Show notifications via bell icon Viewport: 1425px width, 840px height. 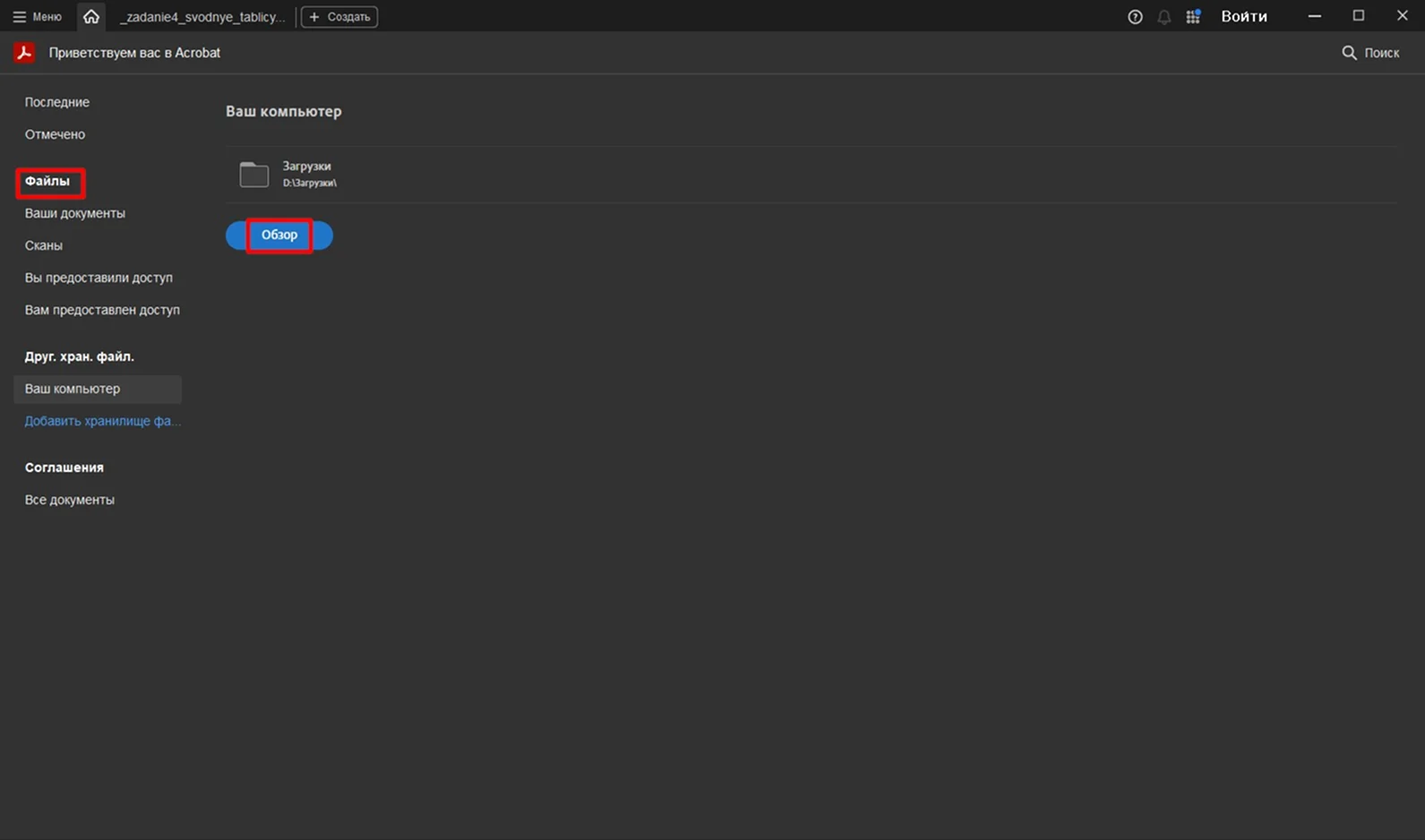point(1163,17)
